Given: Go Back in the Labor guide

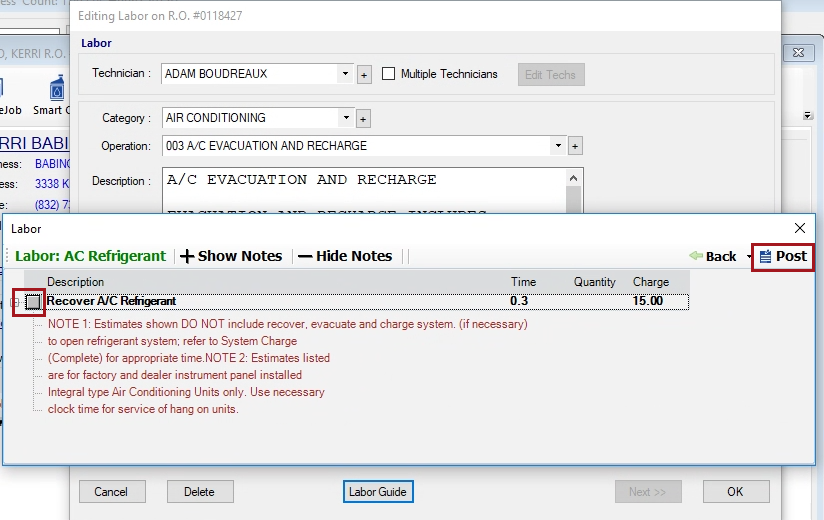Looking at the screenshot, I should pyautogui.click(x=712, y=256).
